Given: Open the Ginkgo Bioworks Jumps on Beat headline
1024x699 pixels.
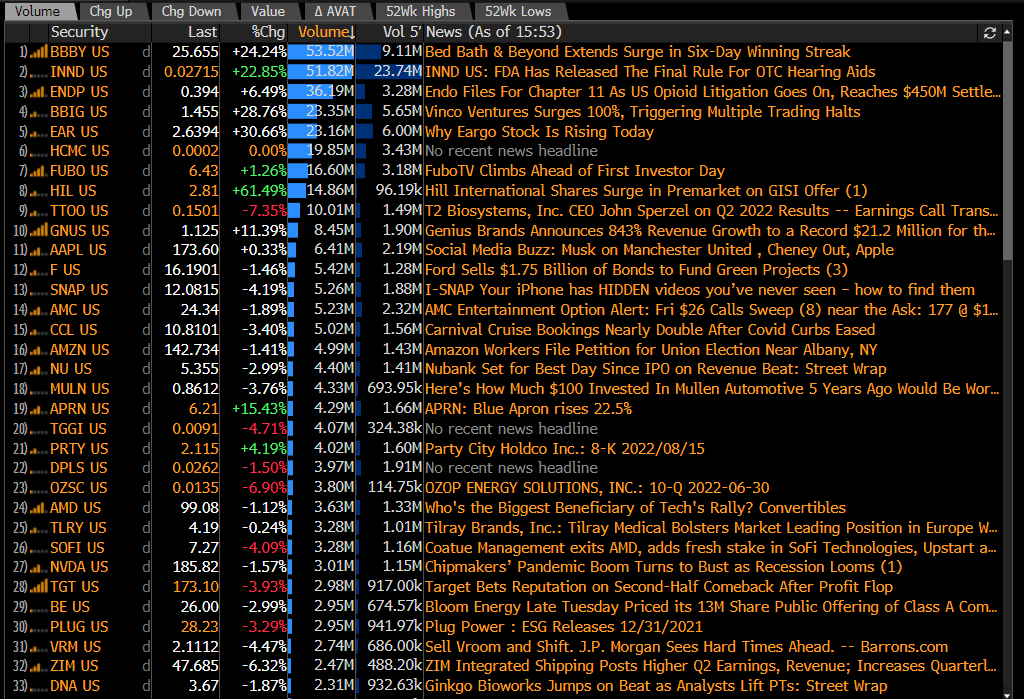Looking at the screenshot, I should [x=656, y=686].
